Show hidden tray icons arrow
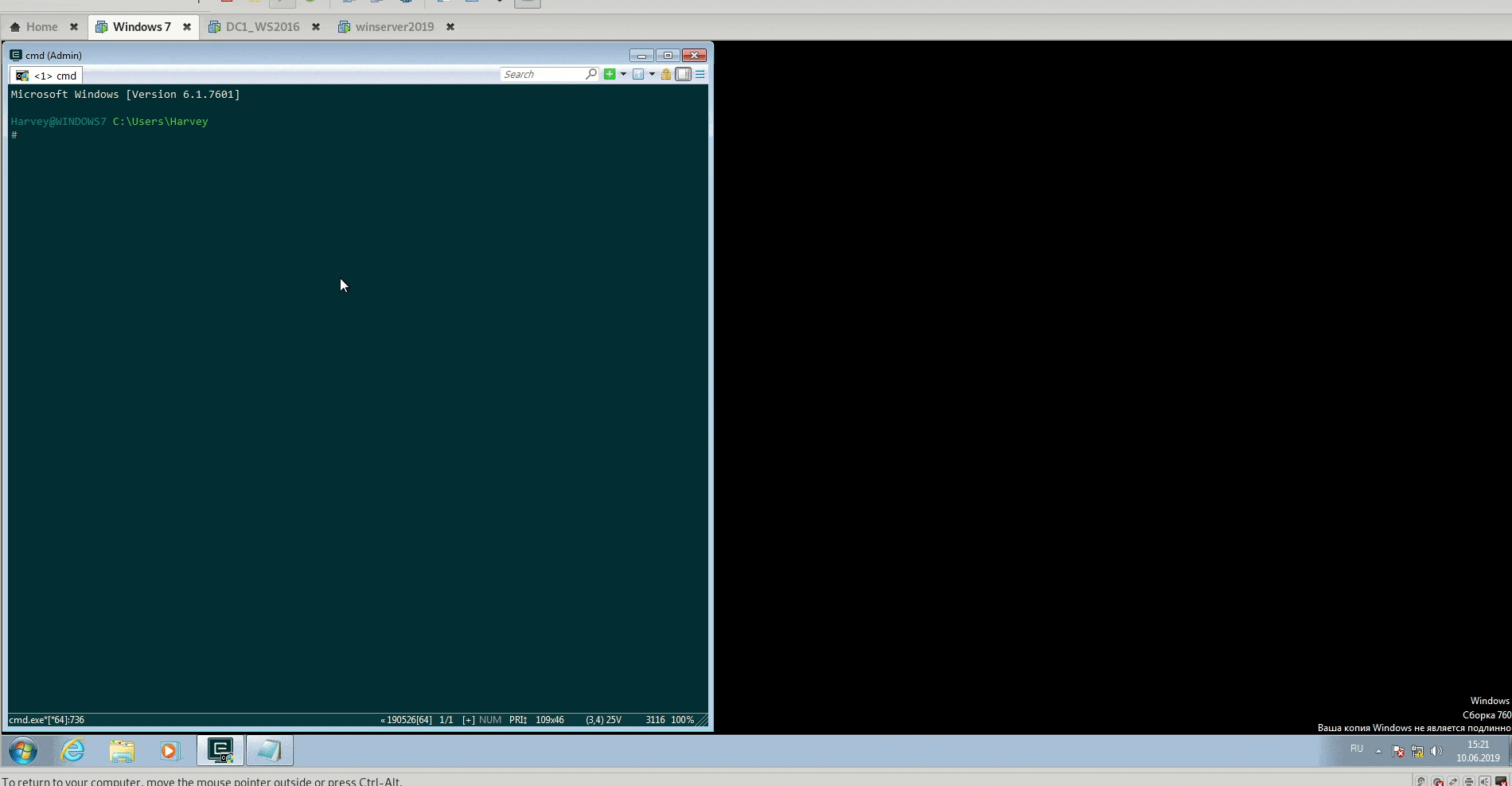The image size is (1512, 786). [x=1379, y=751]
